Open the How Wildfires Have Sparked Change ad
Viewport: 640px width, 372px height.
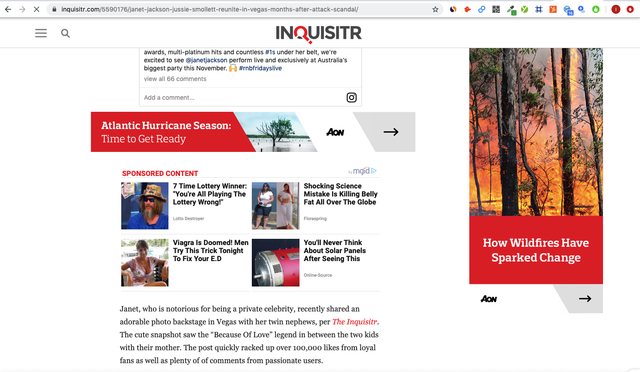(536, 180)
